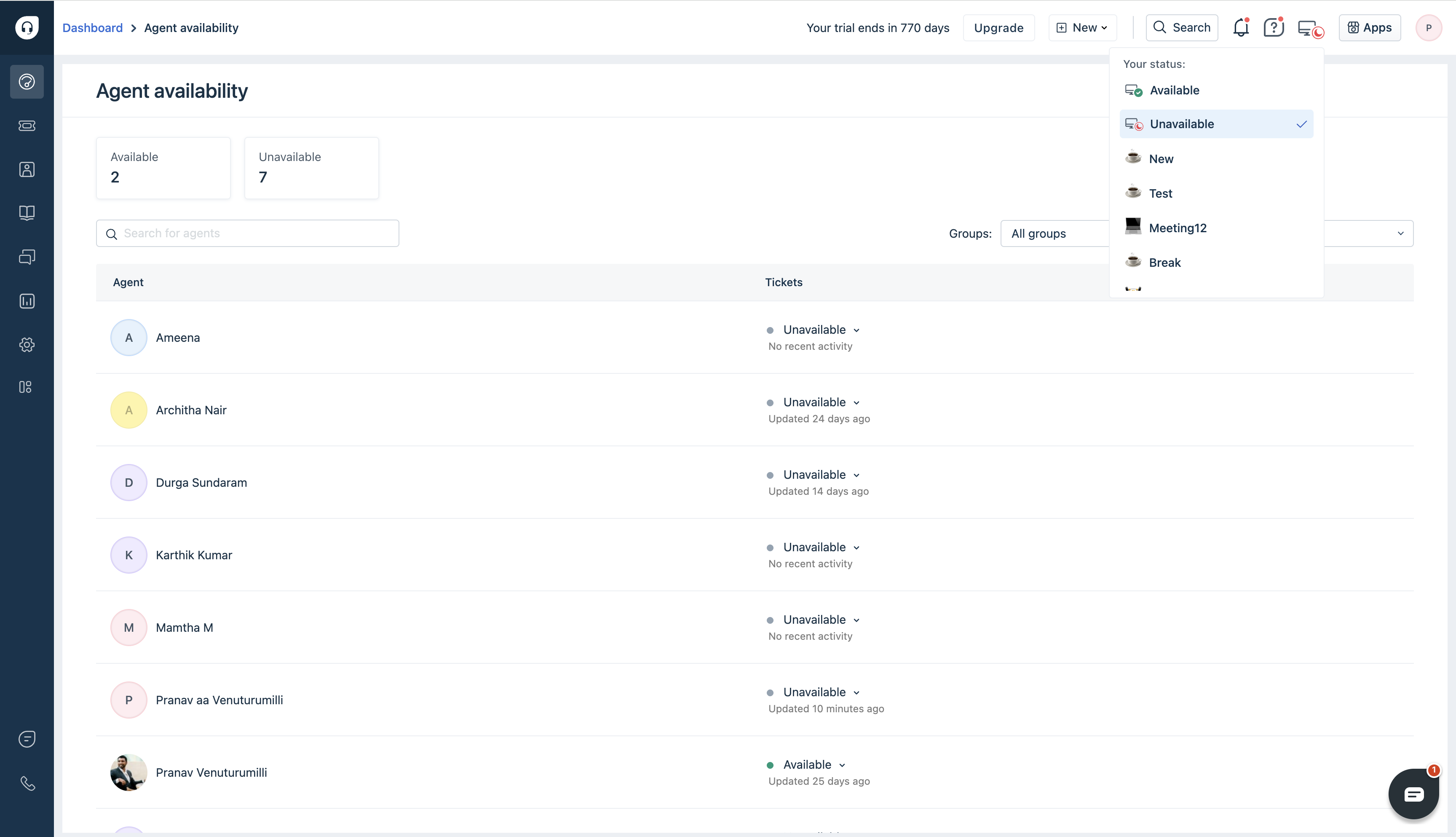
Task: Click the phone icon in sidebar
Action: click(27, 783)
